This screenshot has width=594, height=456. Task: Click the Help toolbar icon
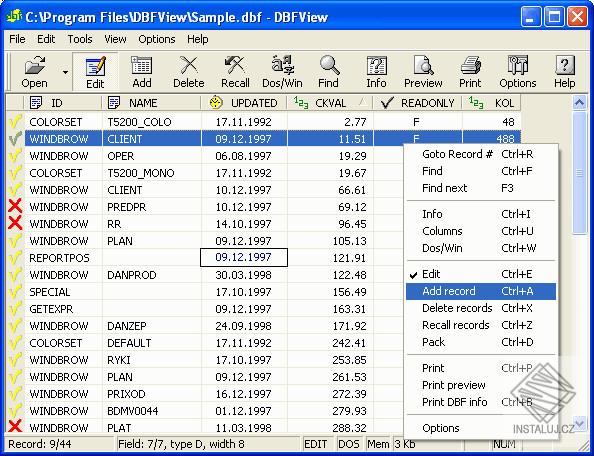click(x=564, y=72)
